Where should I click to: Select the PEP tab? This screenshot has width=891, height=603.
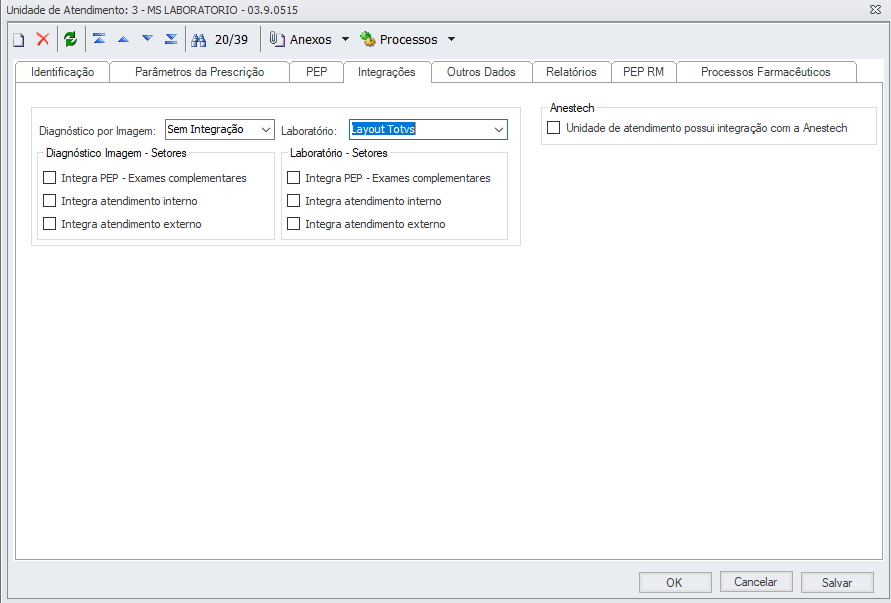click(x=317, y=72)
